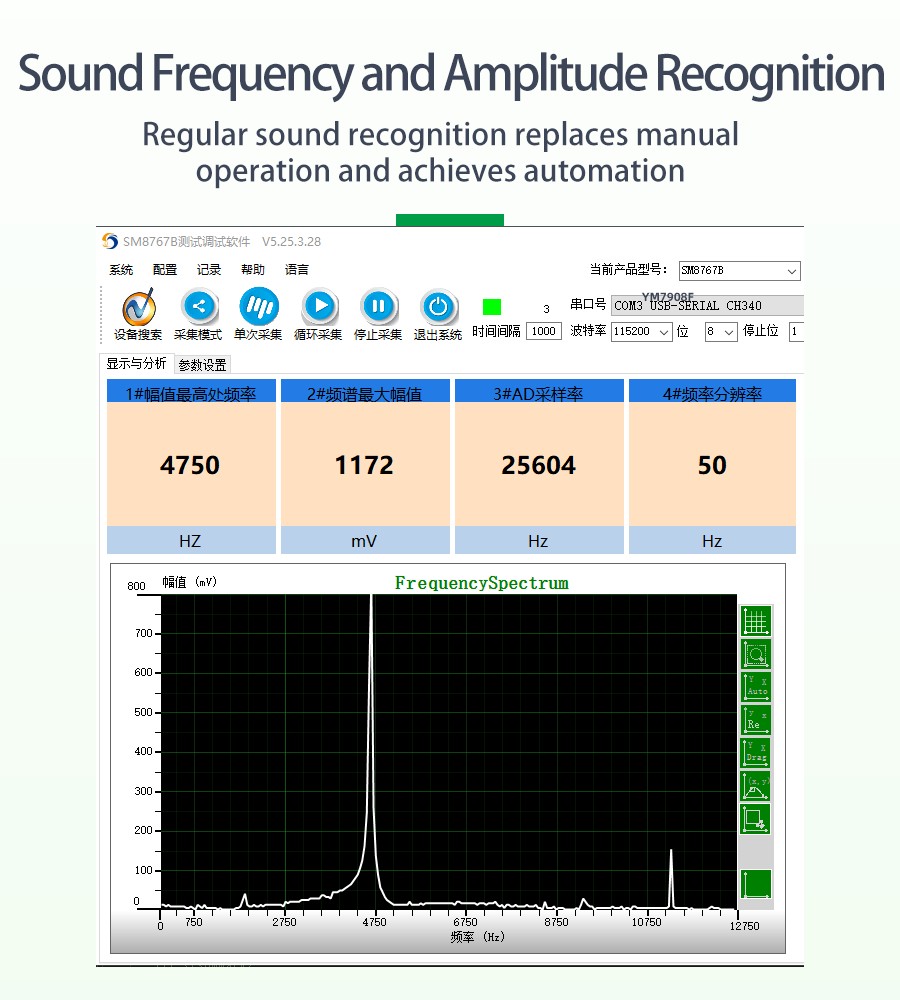Viewport: 900px width, 1000px height.
Task: Start 循环采集 loop acquisition
Action: [x=318, y=308]
